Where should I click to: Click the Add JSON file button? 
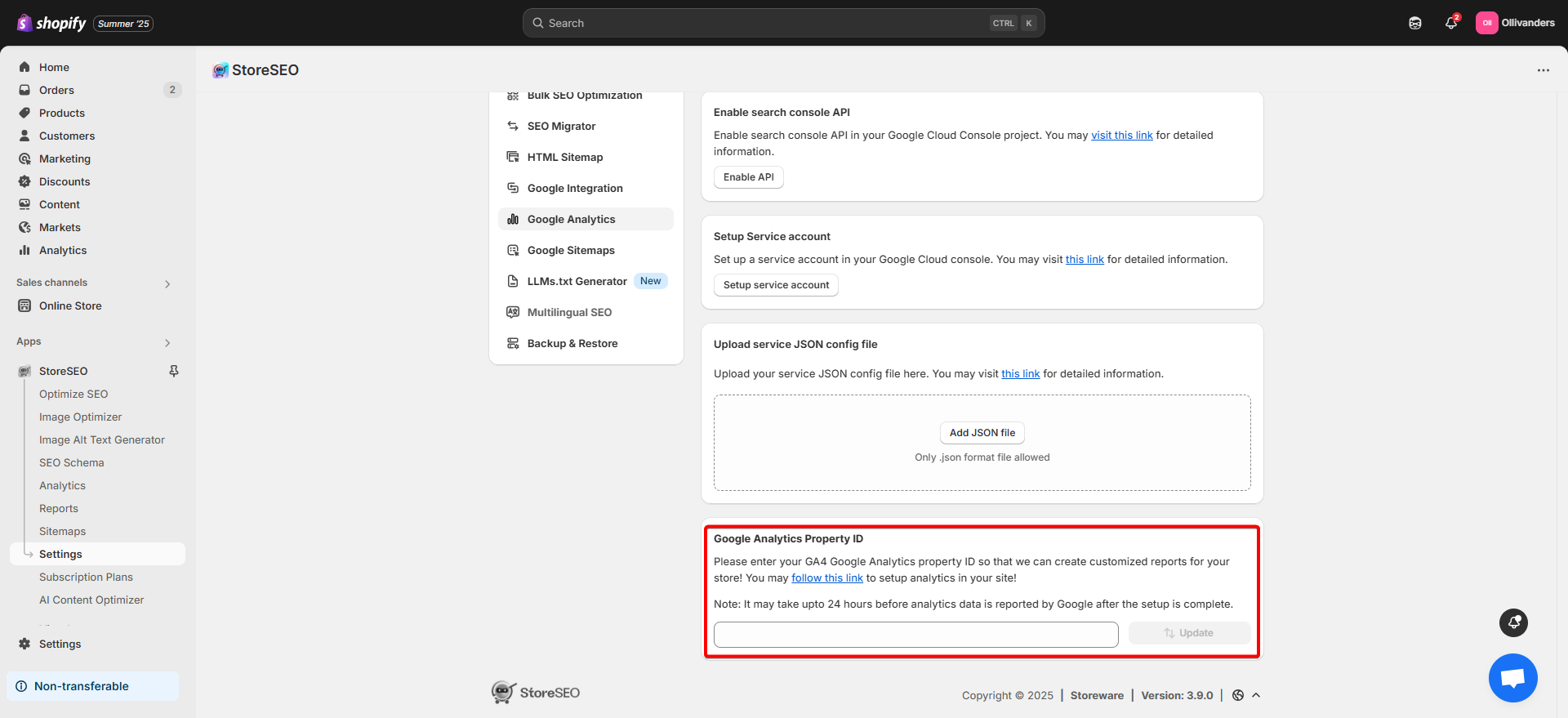[x=982, y=433]
